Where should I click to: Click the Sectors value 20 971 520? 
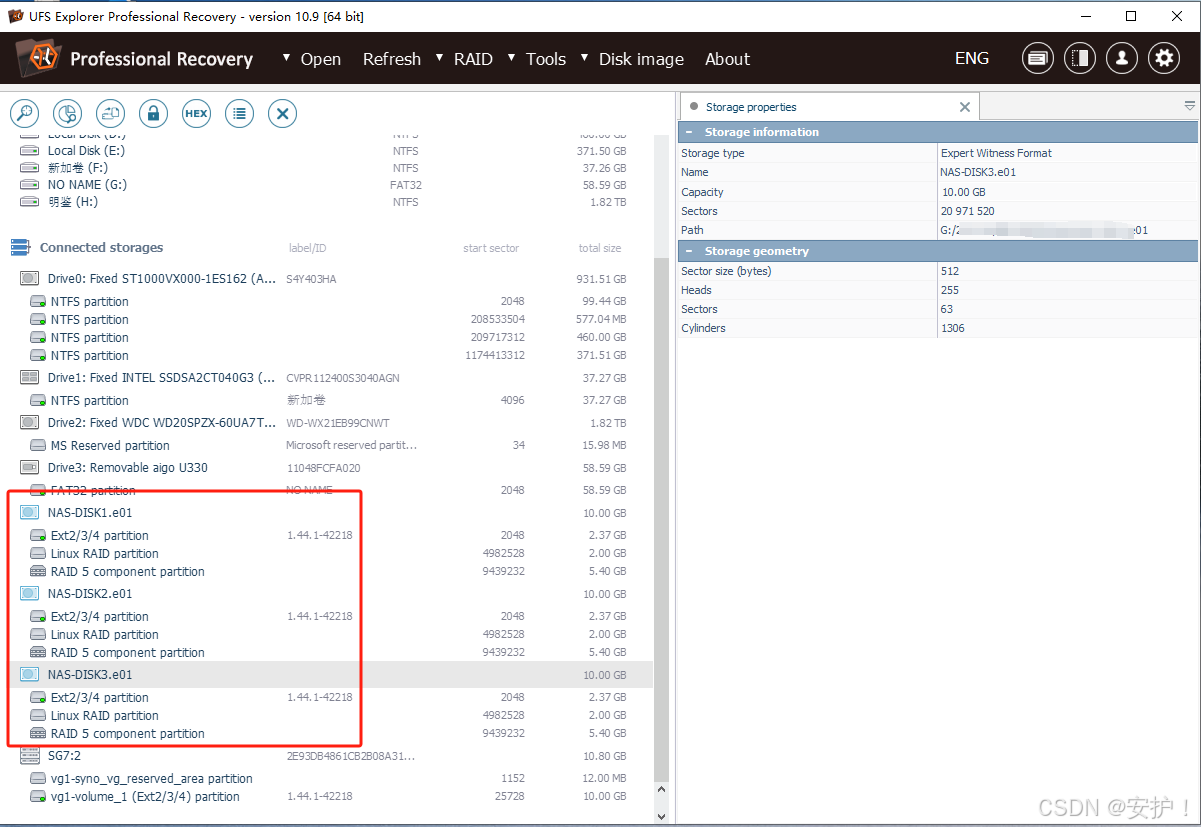pos(968,211)
